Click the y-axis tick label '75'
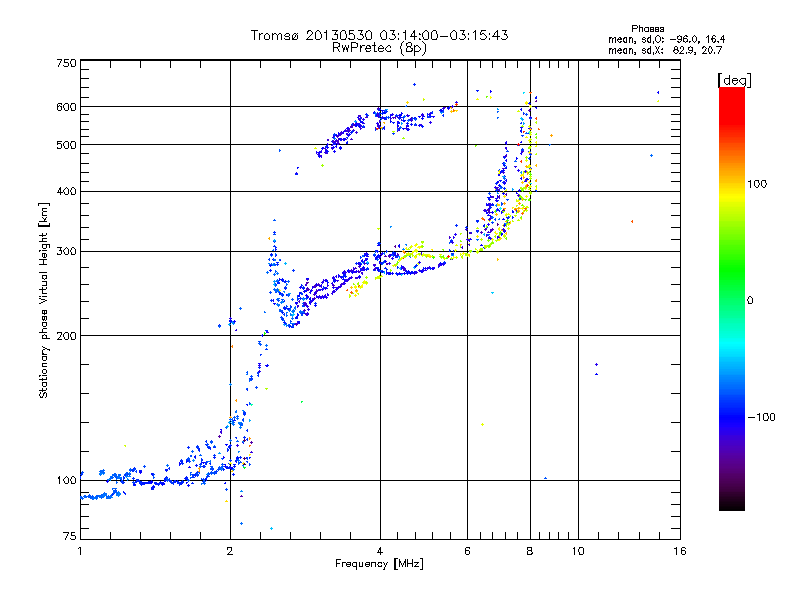 click(69, 536)
